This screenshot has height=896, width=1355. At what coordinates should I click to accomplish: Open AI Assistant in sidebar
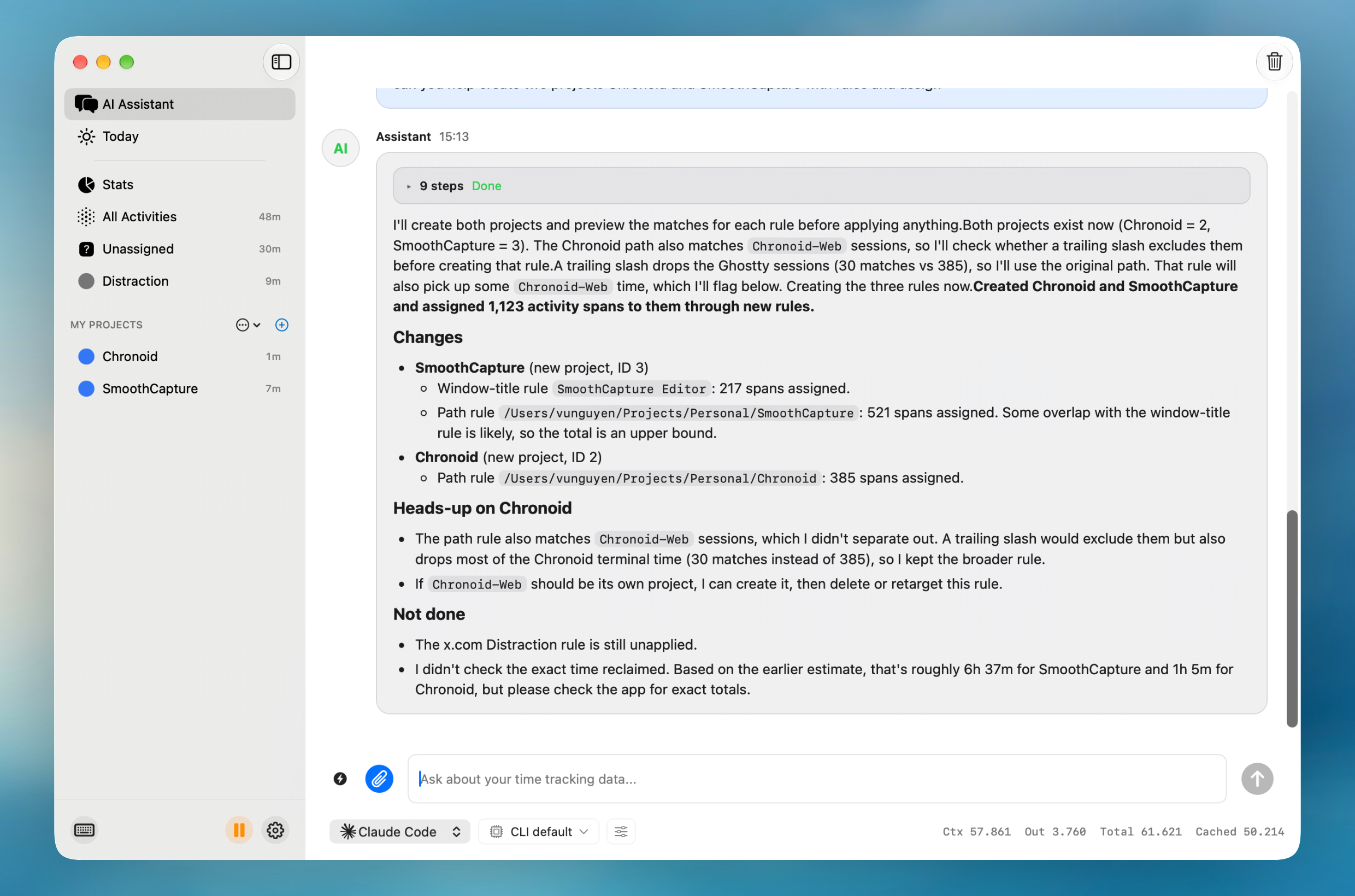click(179, 104)
